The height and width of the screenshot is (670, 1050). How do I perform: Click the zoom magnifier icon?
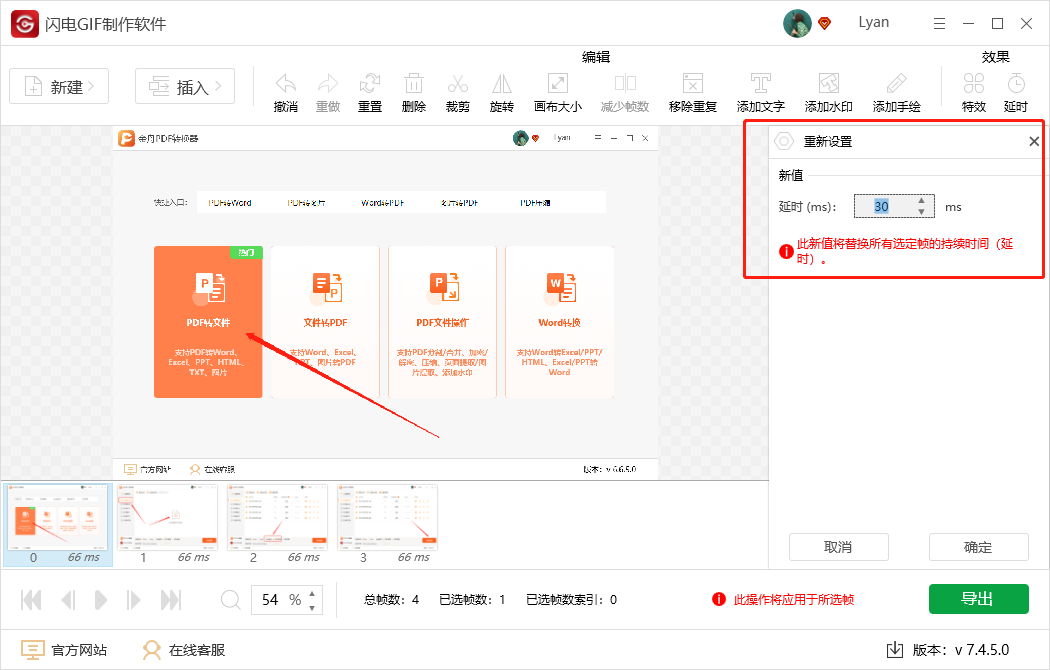click(230, 600)
